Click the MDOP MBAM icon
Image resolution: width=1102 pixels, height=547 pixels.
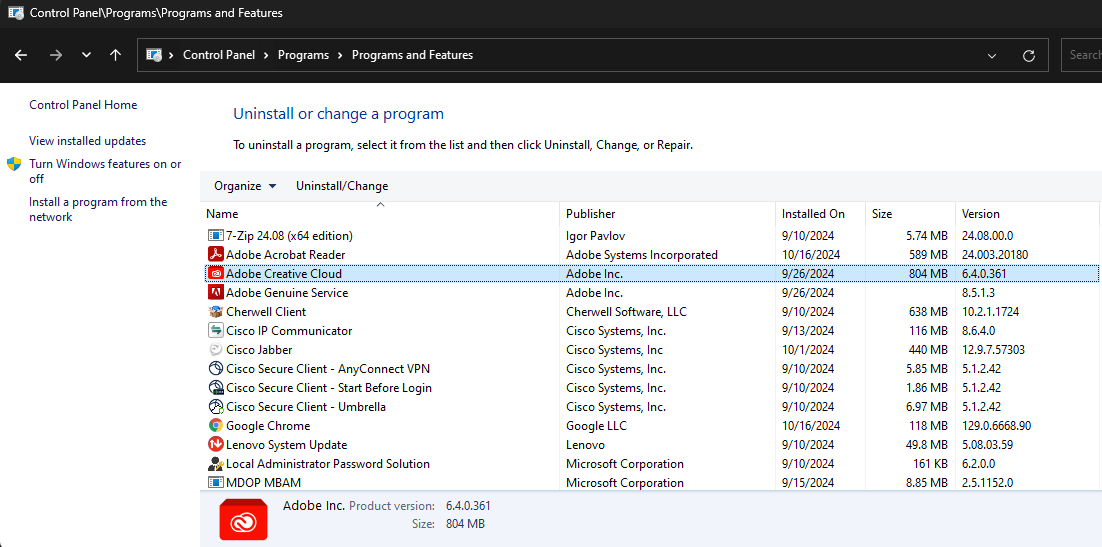(x=215, y=482)
